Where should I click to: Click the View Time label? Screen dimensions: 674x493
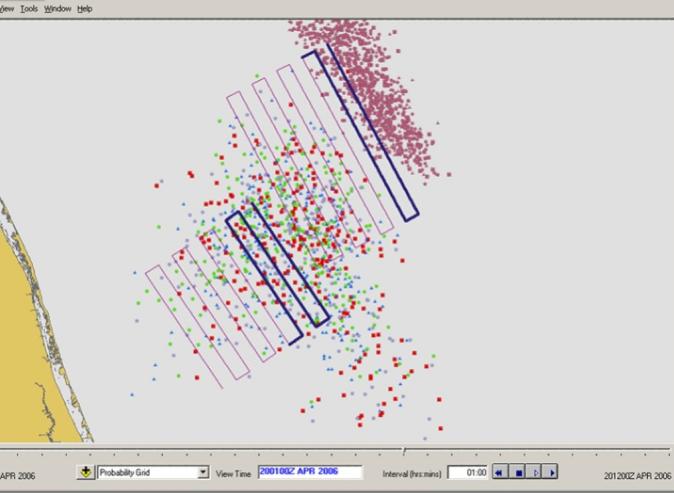(x=233, y=474)
